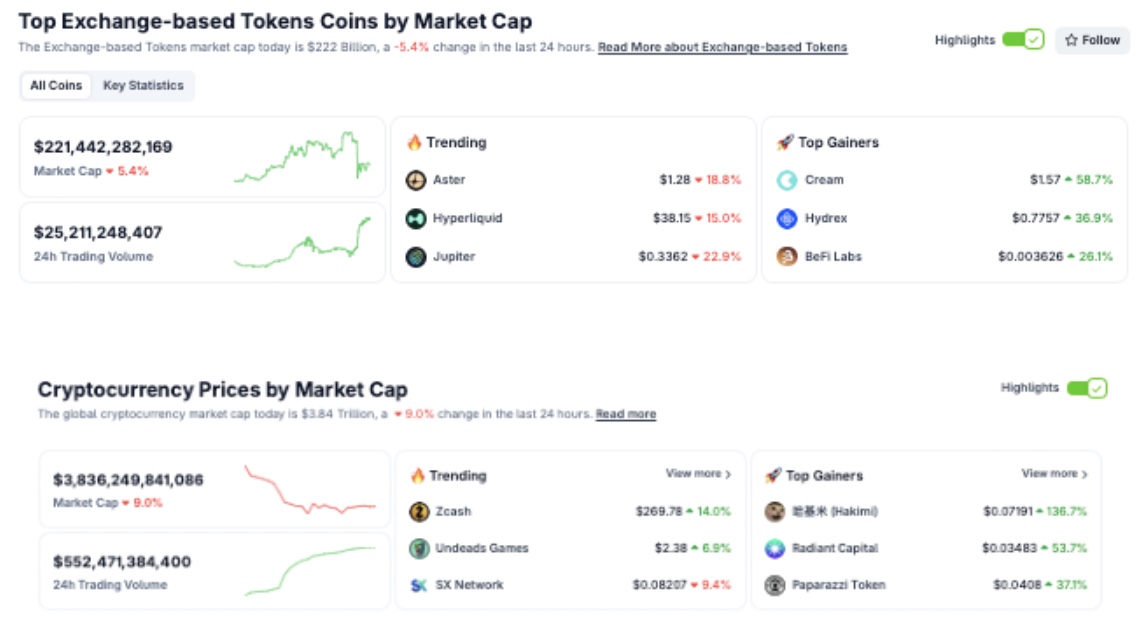Image resolution: width=1142 pixels, height=628 pixels.
Task: Select the All Coins tab
Action: (57, 86)
